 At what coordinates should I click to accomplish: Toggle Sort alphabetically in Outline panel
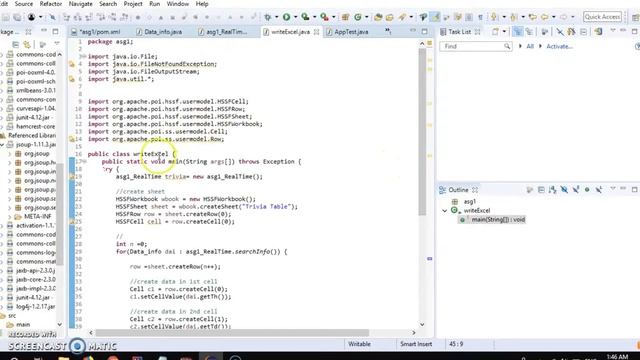click(x=552, y=190)
